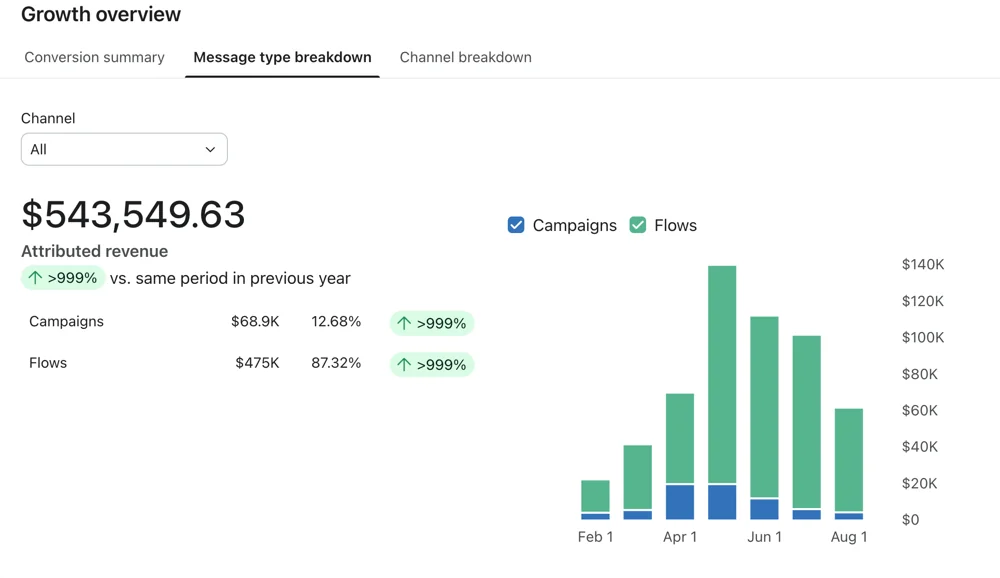The height and width of the screenshot is (578, 1000).
Task: Click the Campaigns row label
Action: [x=66, y=322]
